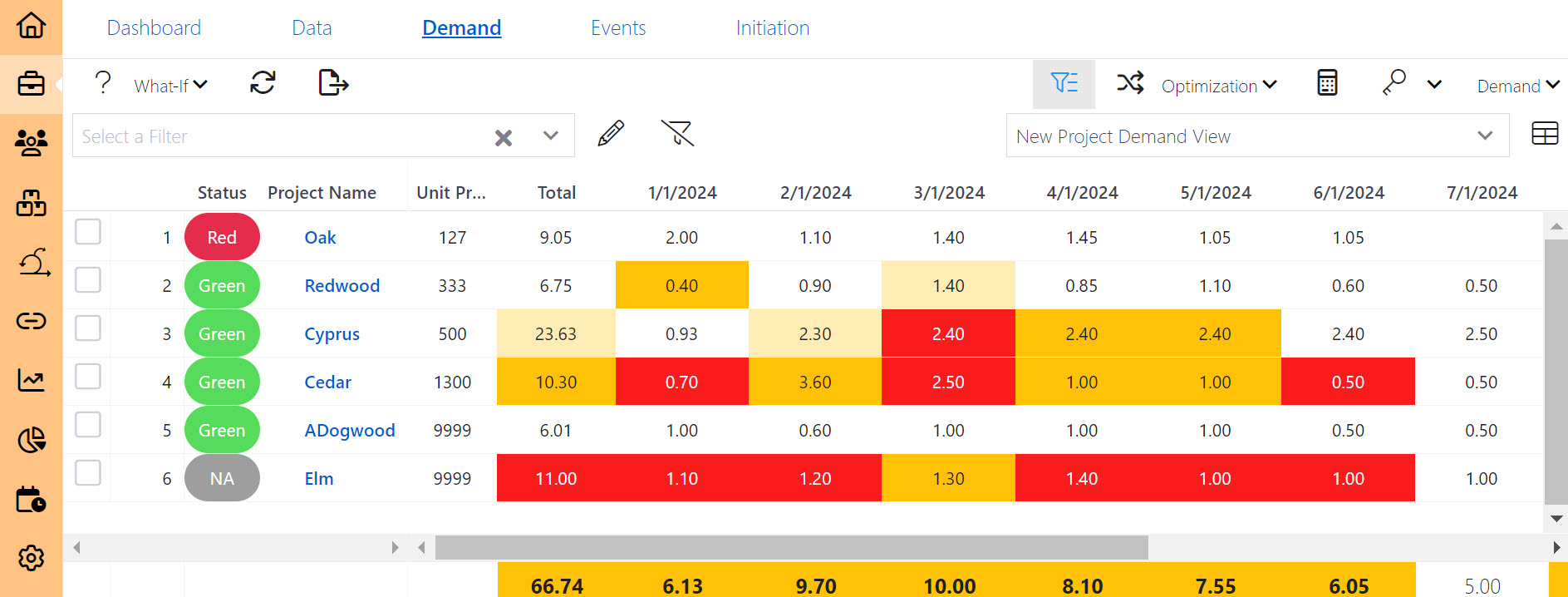The width and height of the screenshot is (1568, 597).
Task: Click the clear filter funnel icon
Action: pos(677,133)
